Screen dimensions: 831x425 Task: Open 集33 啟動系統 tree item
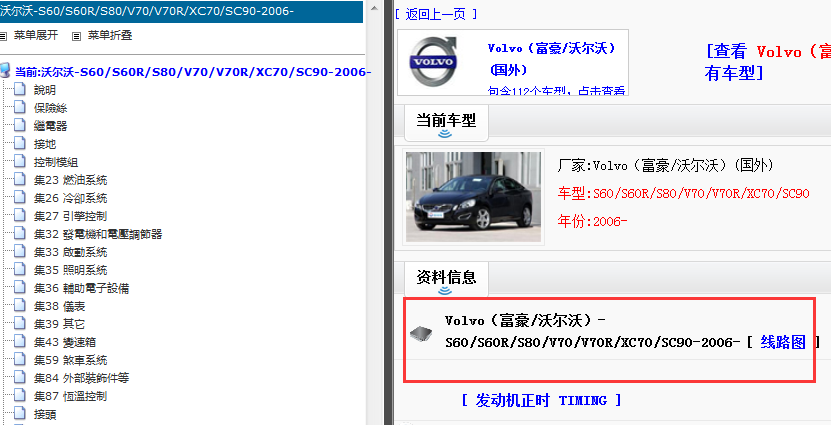(70, 252)
